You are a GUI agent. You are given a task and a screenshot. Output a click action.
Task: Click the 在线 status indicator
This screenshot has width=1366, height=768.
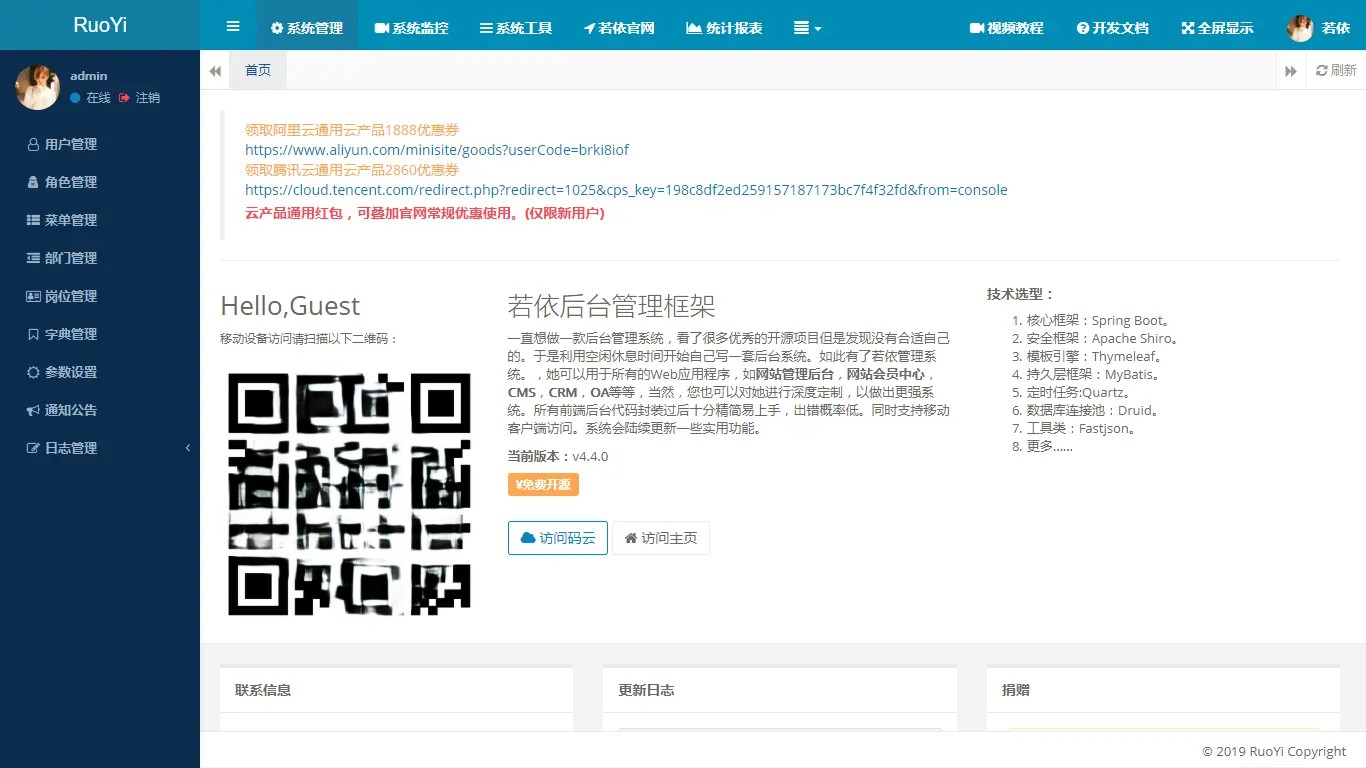(90, 98)
